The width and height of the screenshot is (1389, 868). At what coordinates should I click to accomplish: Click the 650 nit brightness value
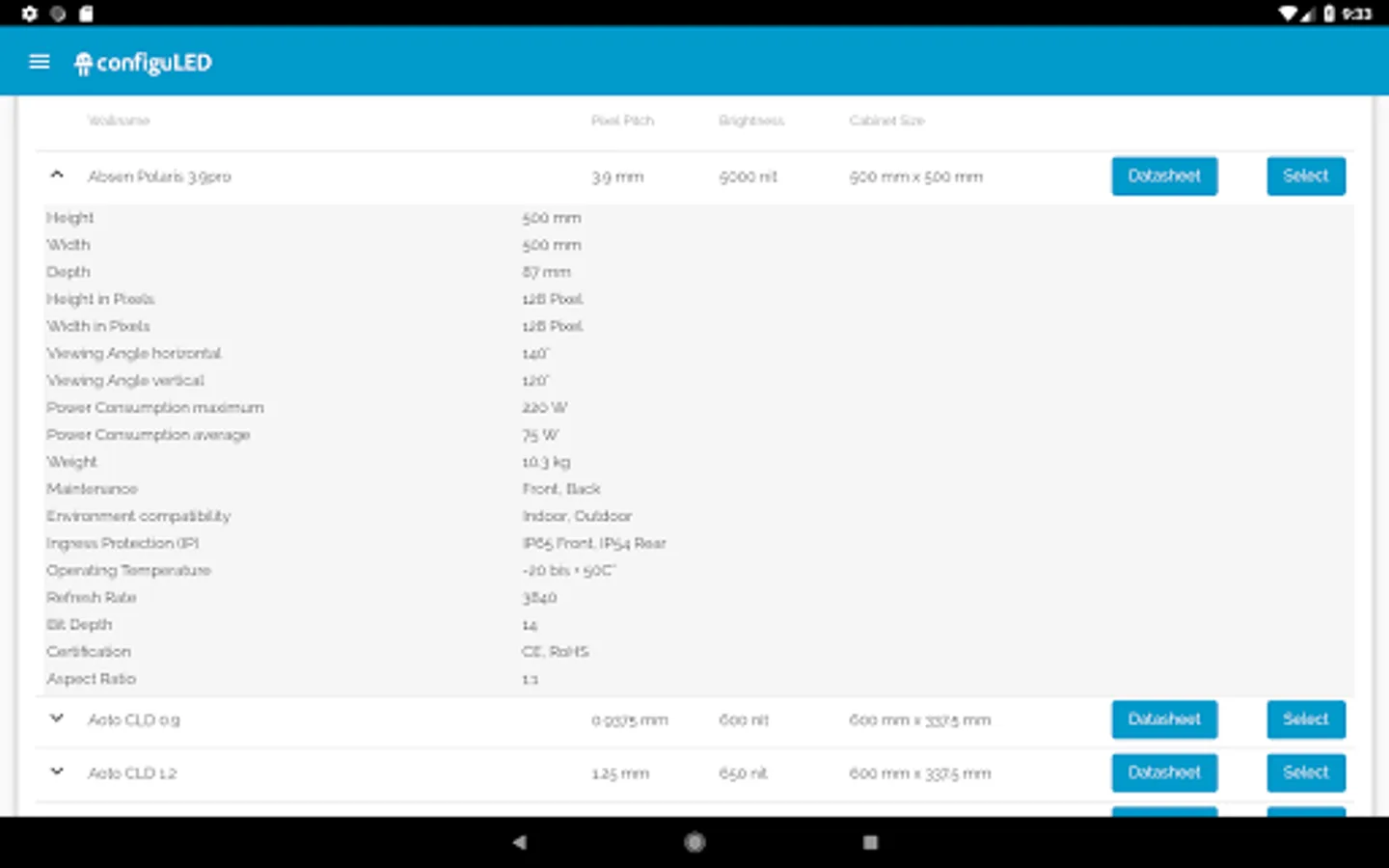pyautogui.click(x=743, y=773)
